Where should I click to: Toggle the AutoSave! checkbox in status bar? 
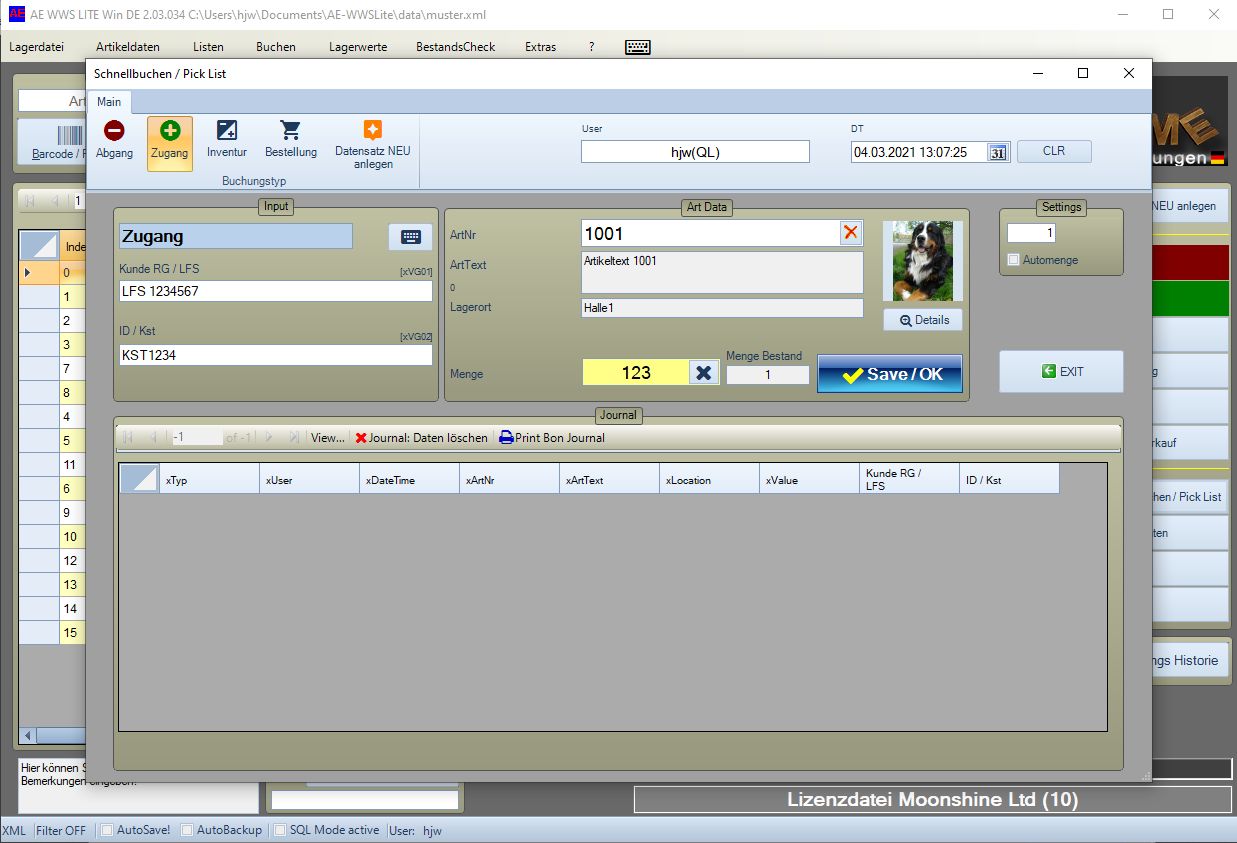pyautogui.click(x=107, y=830)
